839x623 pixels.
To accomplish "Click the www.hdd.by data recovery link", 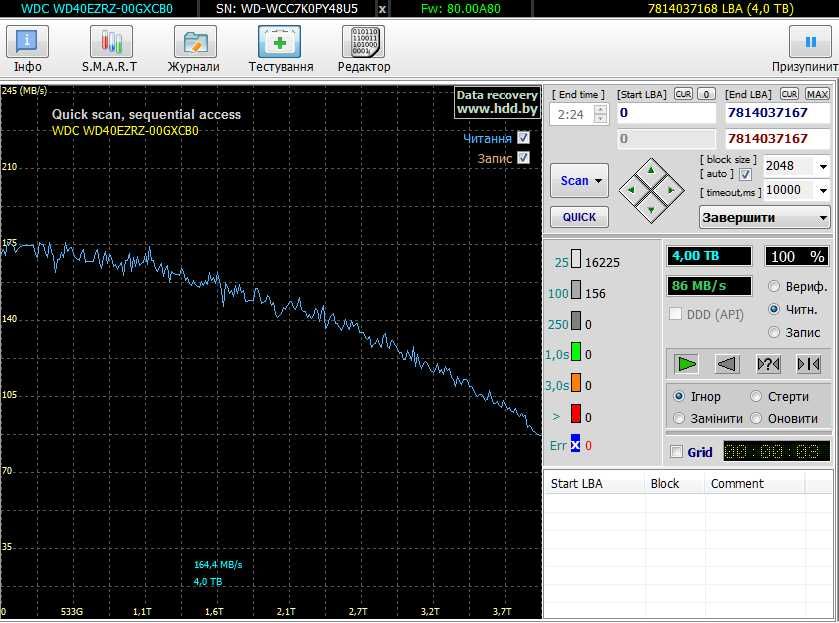I will click(497, 109).
